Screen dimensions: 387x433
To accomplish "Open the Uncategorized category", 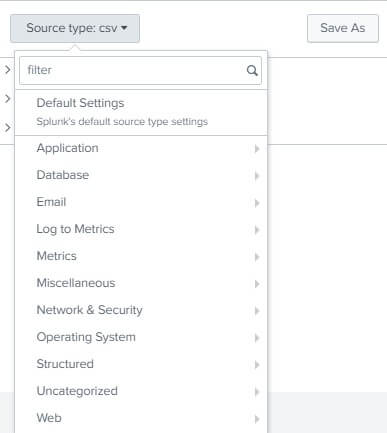I will tap(141, 391).
